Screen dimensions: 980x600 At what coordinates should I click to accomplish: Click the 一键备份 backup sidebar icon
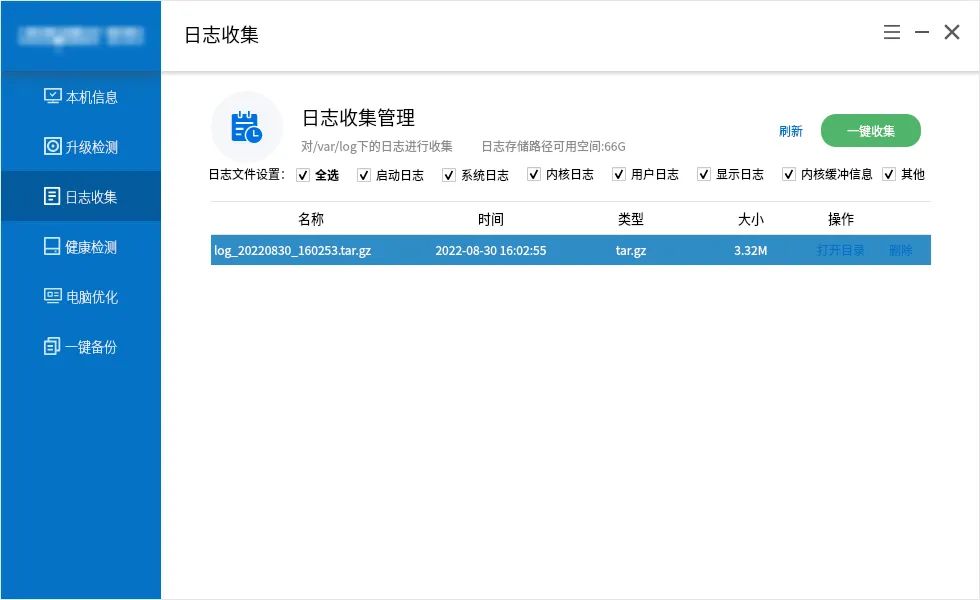pyautogui.click(x=53, y=346)
